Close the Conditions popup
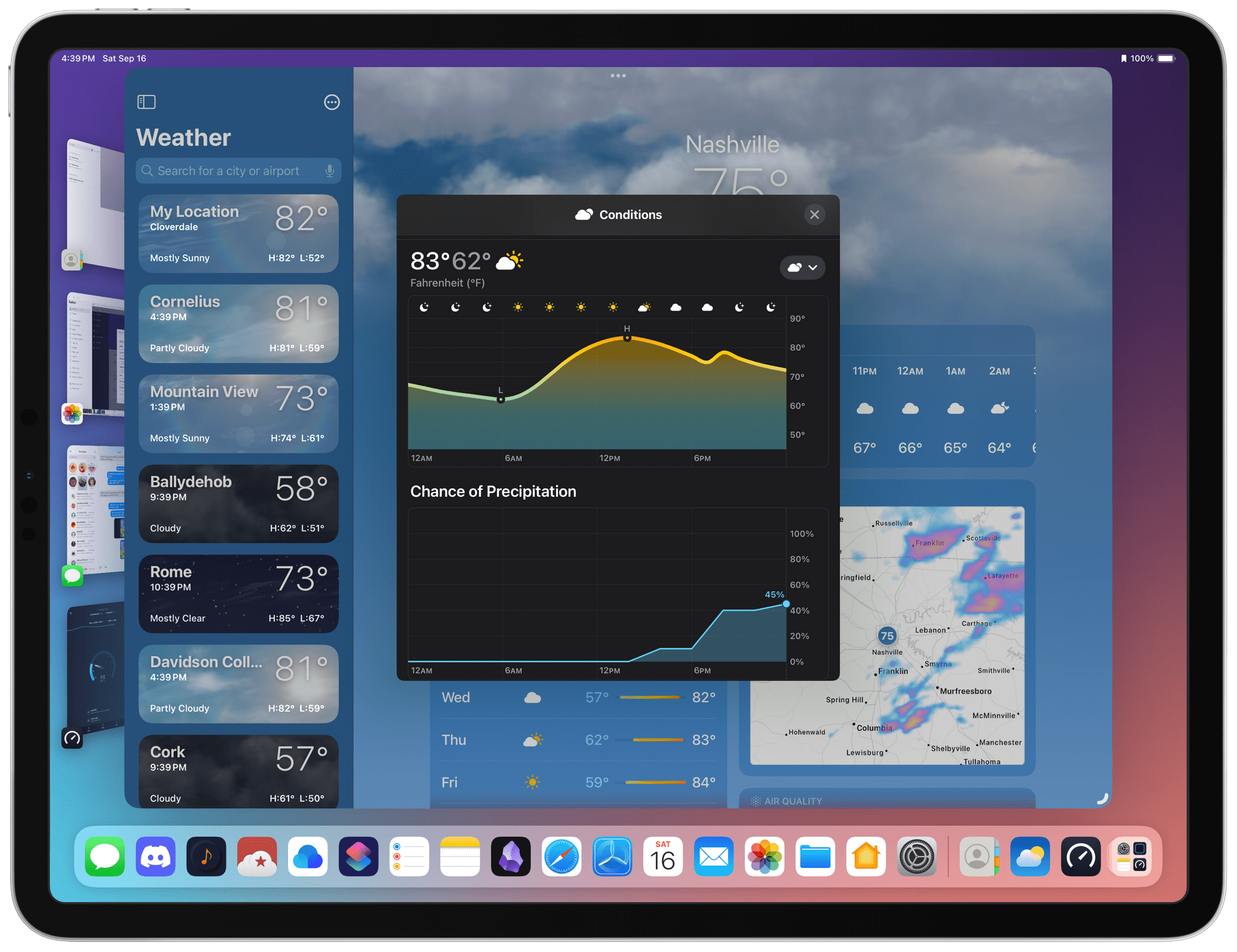 [x=816, y=213]
